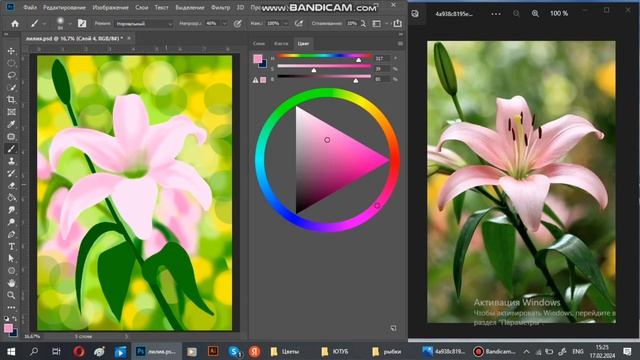This screenshot has height=360, width=640.
Task: Toggle the airbrush build-up icon
Action: pyautogui.click(x=299, y=24)
